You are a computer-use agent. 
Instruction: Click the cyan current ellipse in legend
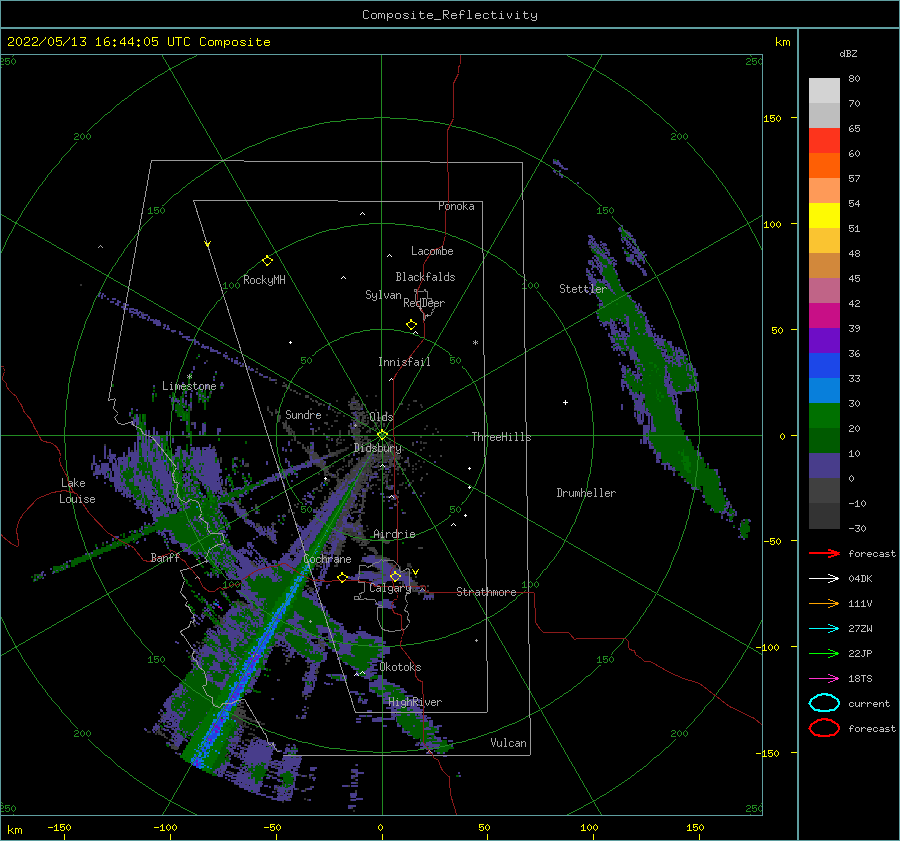tap(824, 703)
